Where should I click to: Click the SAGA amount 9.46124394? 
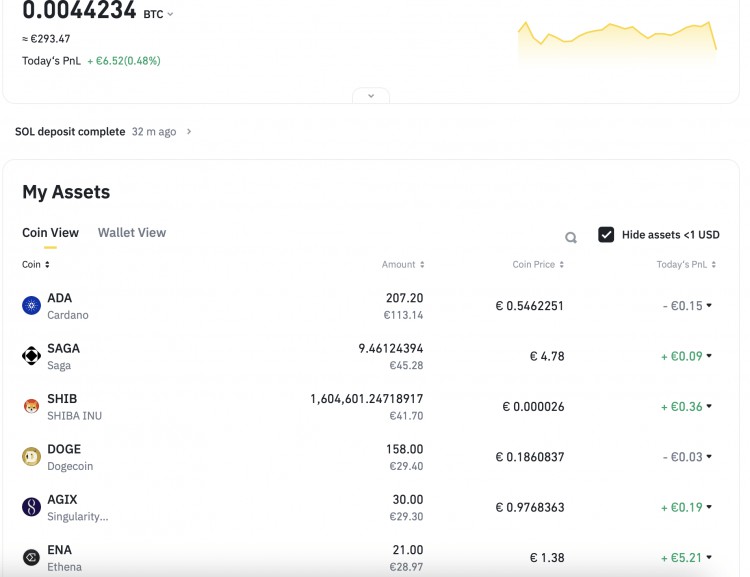coord(391,348)
